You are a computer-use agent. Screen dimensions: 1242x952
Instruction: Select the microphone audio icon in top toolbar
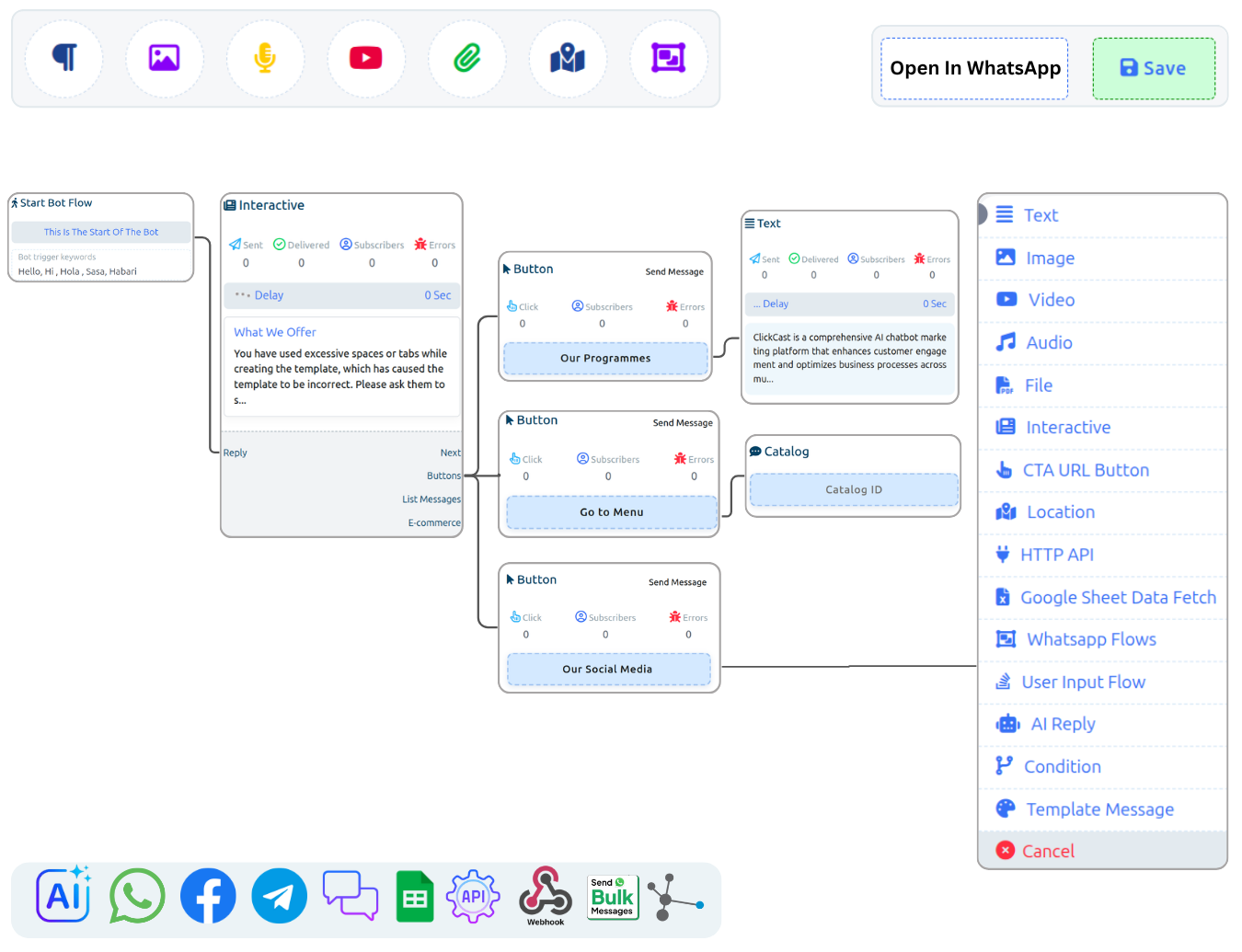tap(265, 58)
